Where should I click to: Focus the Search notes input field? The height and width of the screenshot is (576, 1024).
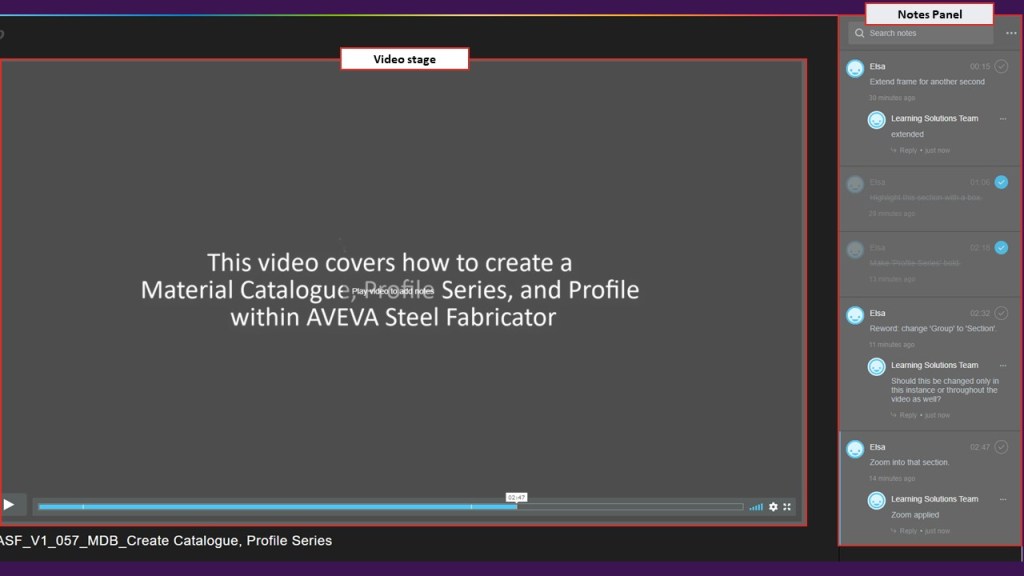pyautogui.click(x=925, y=33)
